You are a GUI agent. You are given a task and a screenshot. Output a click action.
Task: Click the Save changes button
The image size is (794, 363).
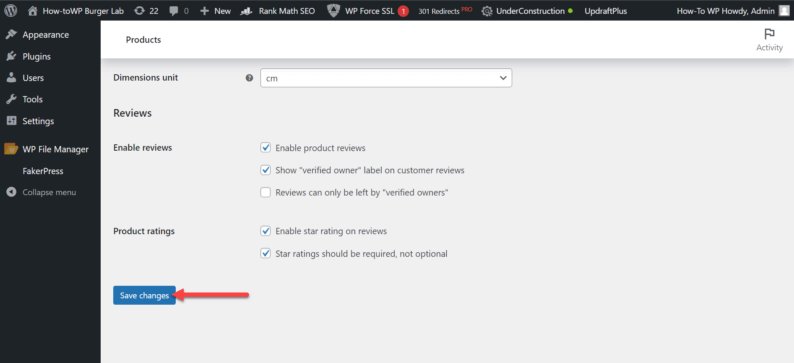(x=144, y=295)
